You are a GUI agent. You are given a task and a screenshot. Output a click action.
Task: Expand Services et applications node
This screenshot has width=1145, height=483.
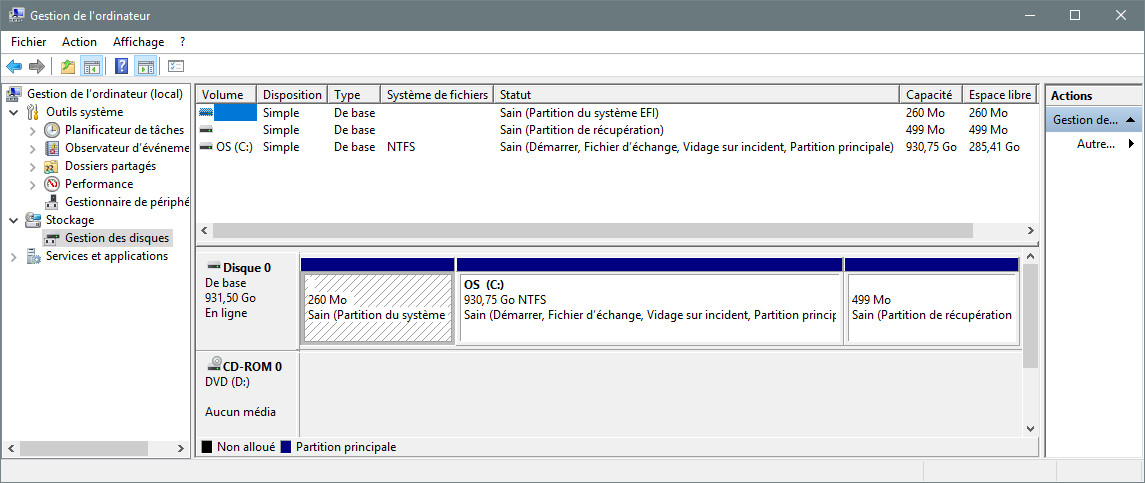(x=14, y=256)
